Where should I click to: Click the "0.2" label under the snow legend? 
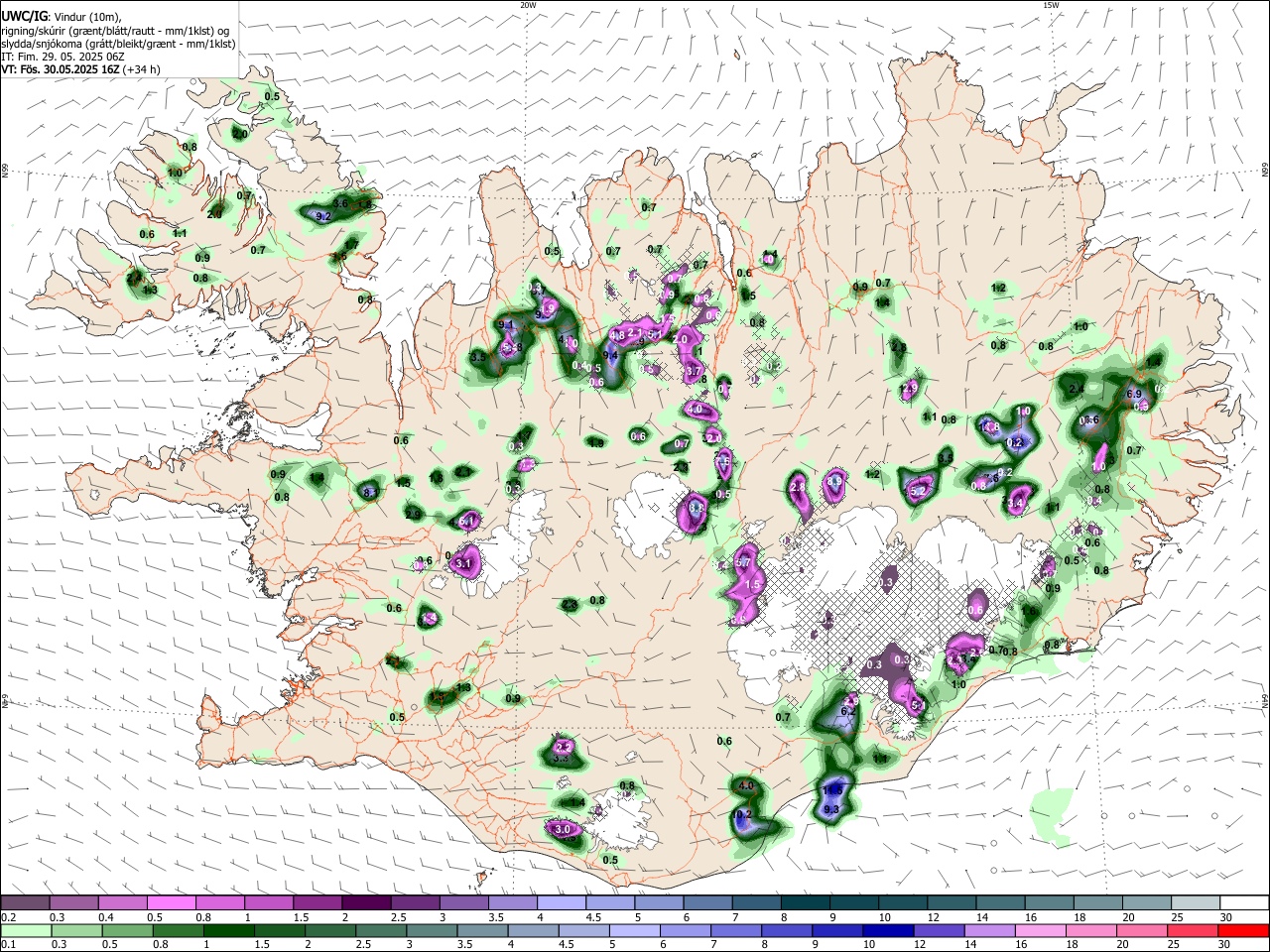pyautogui.click(x=8, y=917)
